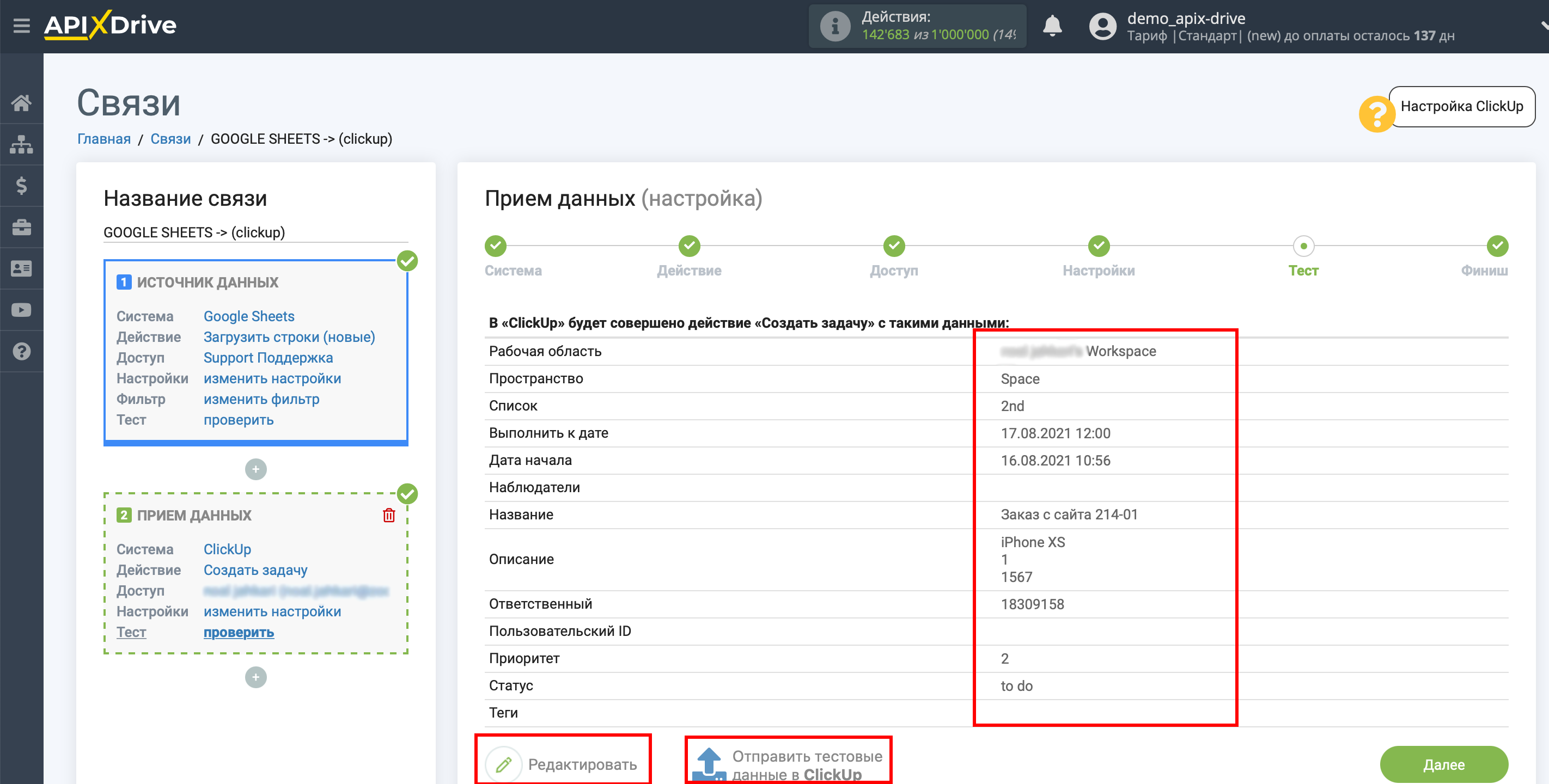Viewport: 1549px width, 784px height.
Task: Click the due date value 17.08.2021 12:00
Action: [1056, 433]
